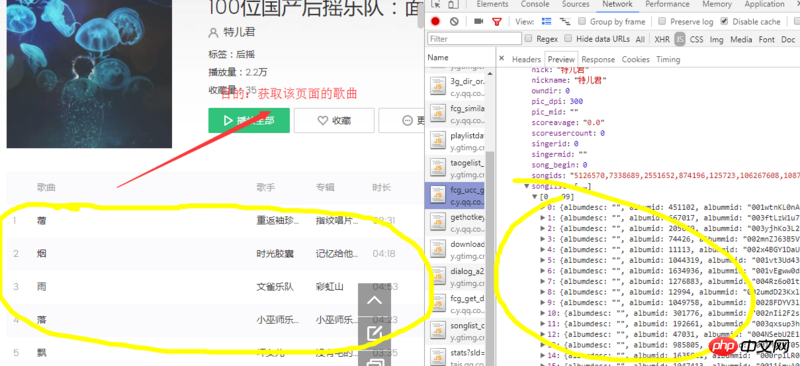Click the fcg_get_d request JS icon
Screen dimensions: 800x366
pos(438,303)
